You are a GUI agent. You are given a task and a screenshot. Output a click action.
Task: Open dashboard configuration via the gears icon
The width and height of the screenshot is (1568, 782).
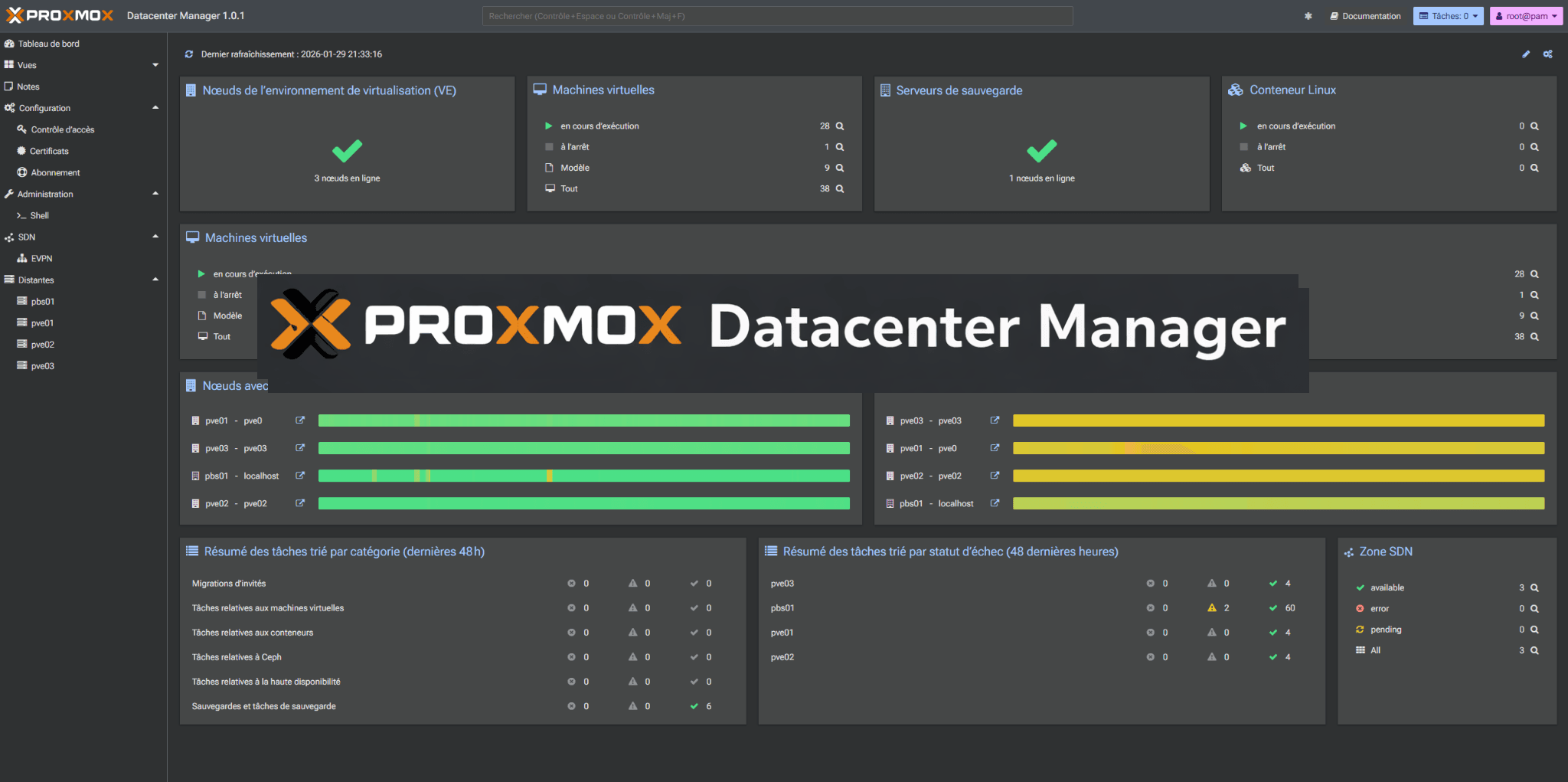click(x=1547, y=54)
